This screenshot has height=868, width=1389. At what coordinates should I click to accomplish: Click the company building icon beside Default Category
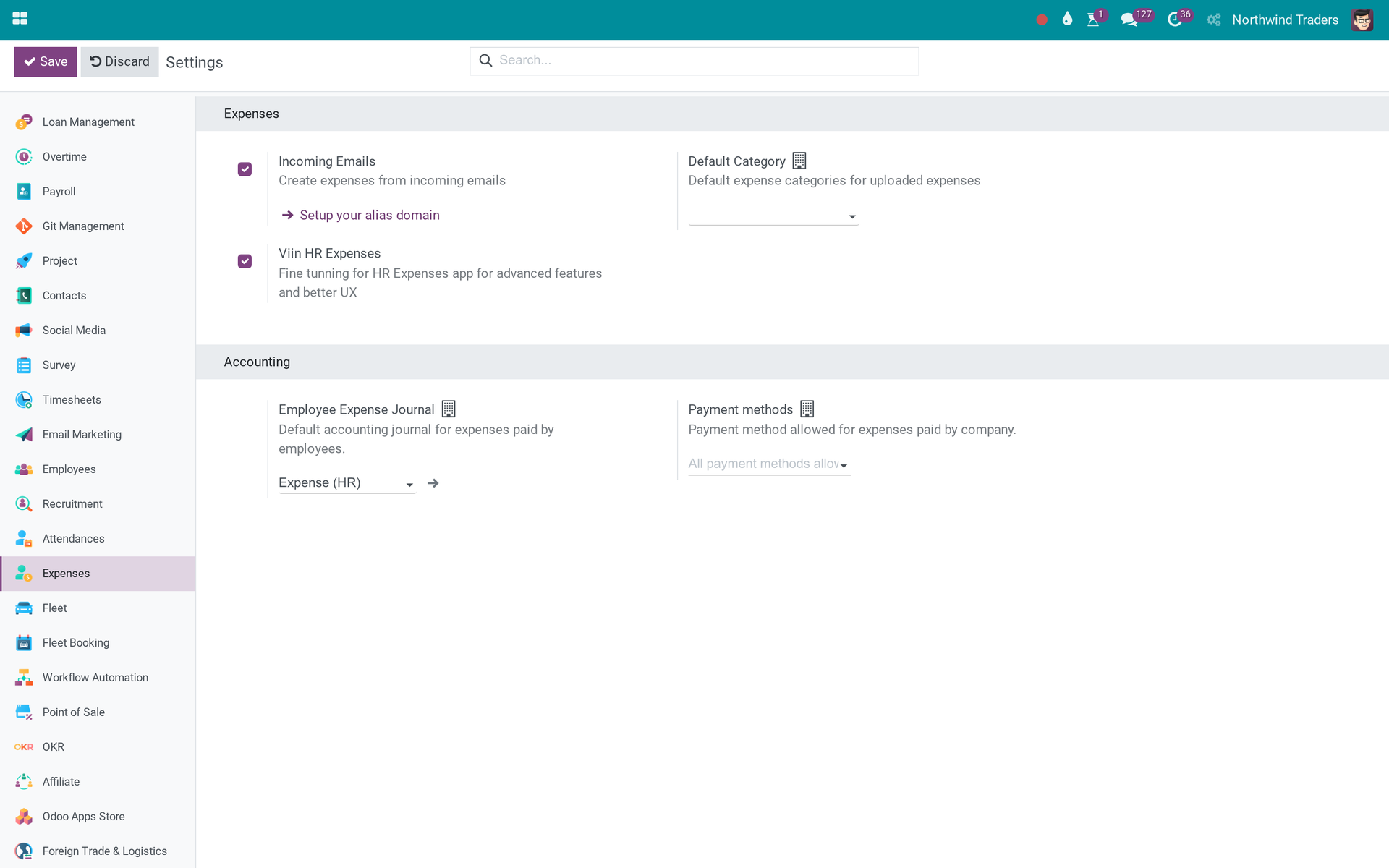click(799, 161)
